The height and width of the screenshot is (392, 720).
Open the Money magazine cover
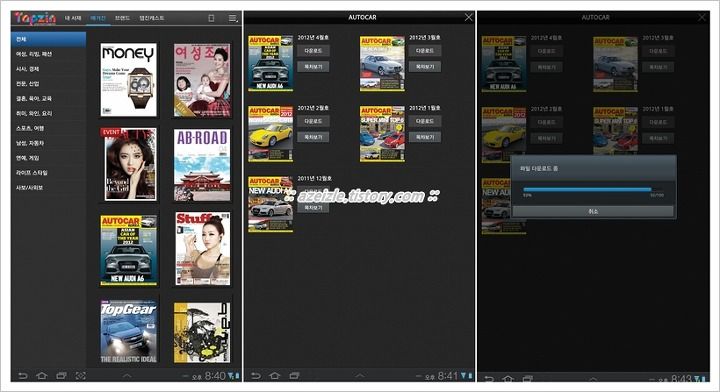[x=129, y=80]
